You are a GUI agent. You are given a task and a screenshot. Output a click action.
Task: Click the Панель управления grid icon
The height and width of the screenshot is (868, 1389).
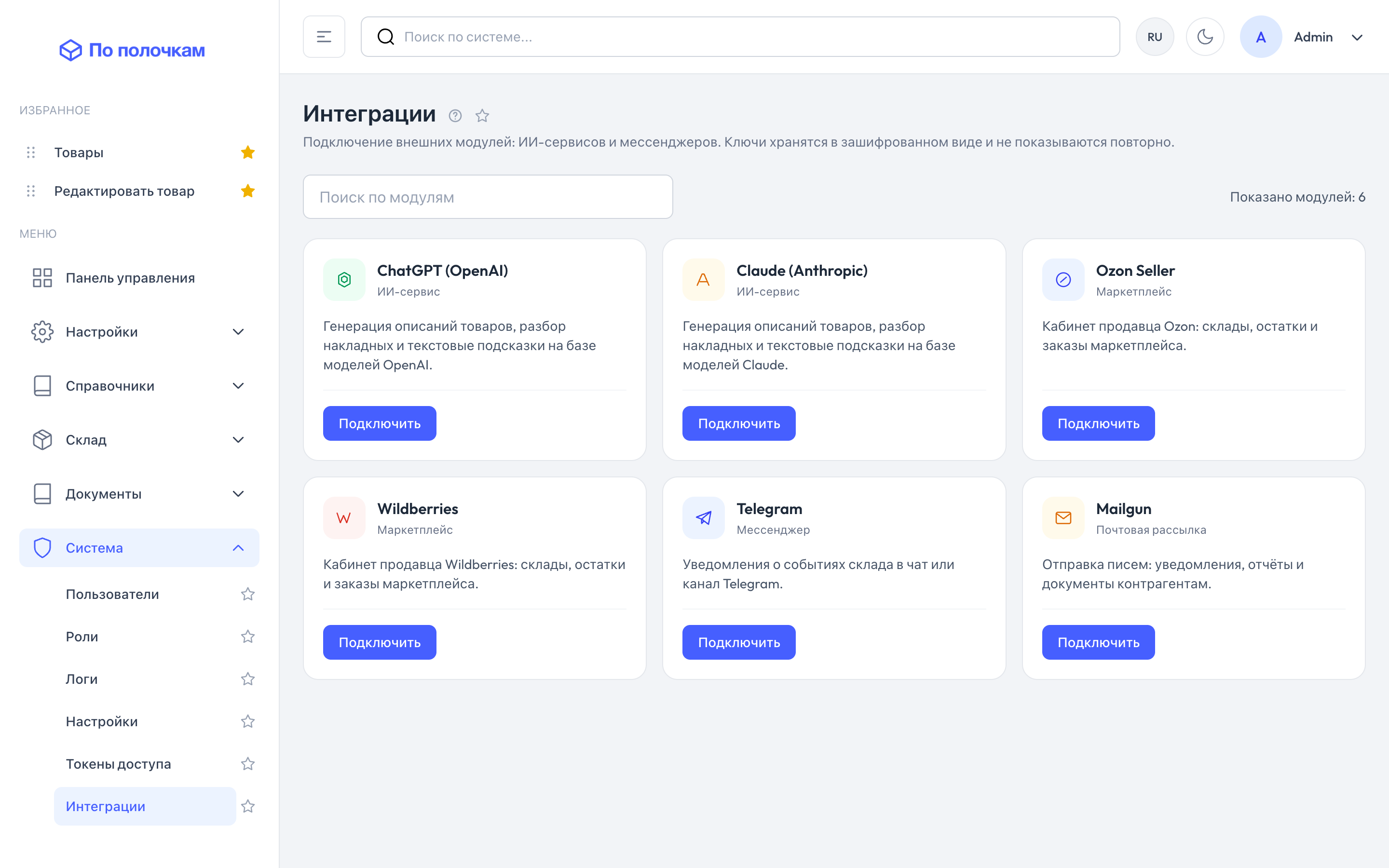pos(42,278)
